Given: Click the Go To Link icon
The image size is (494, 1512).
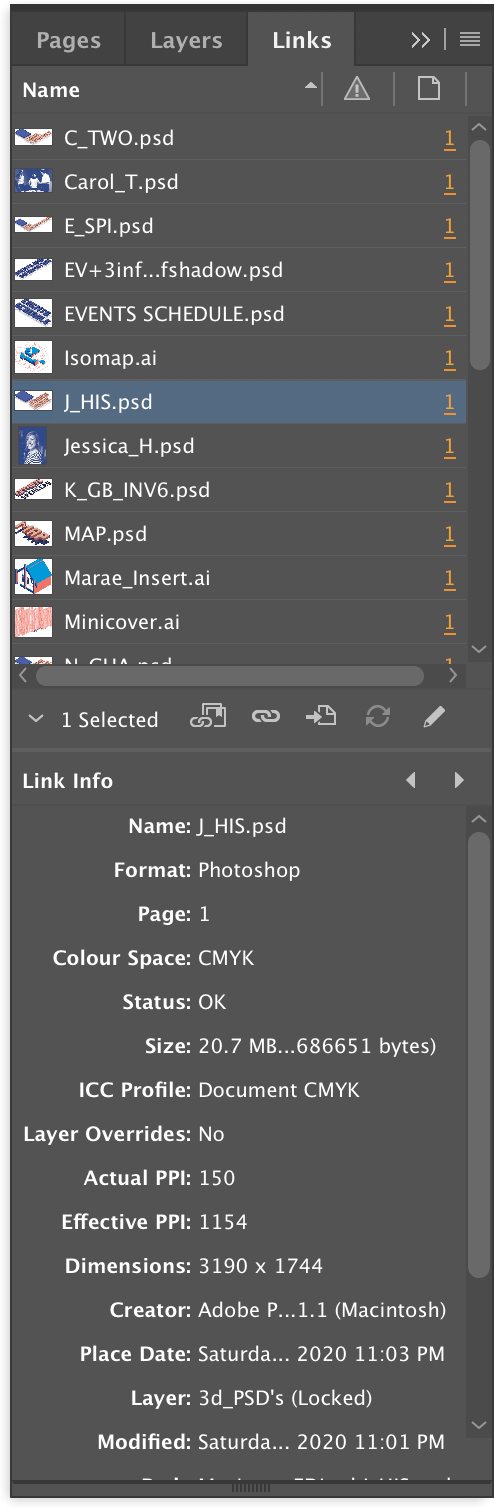Looking at the screenshot, I should (x=321, y=717).
